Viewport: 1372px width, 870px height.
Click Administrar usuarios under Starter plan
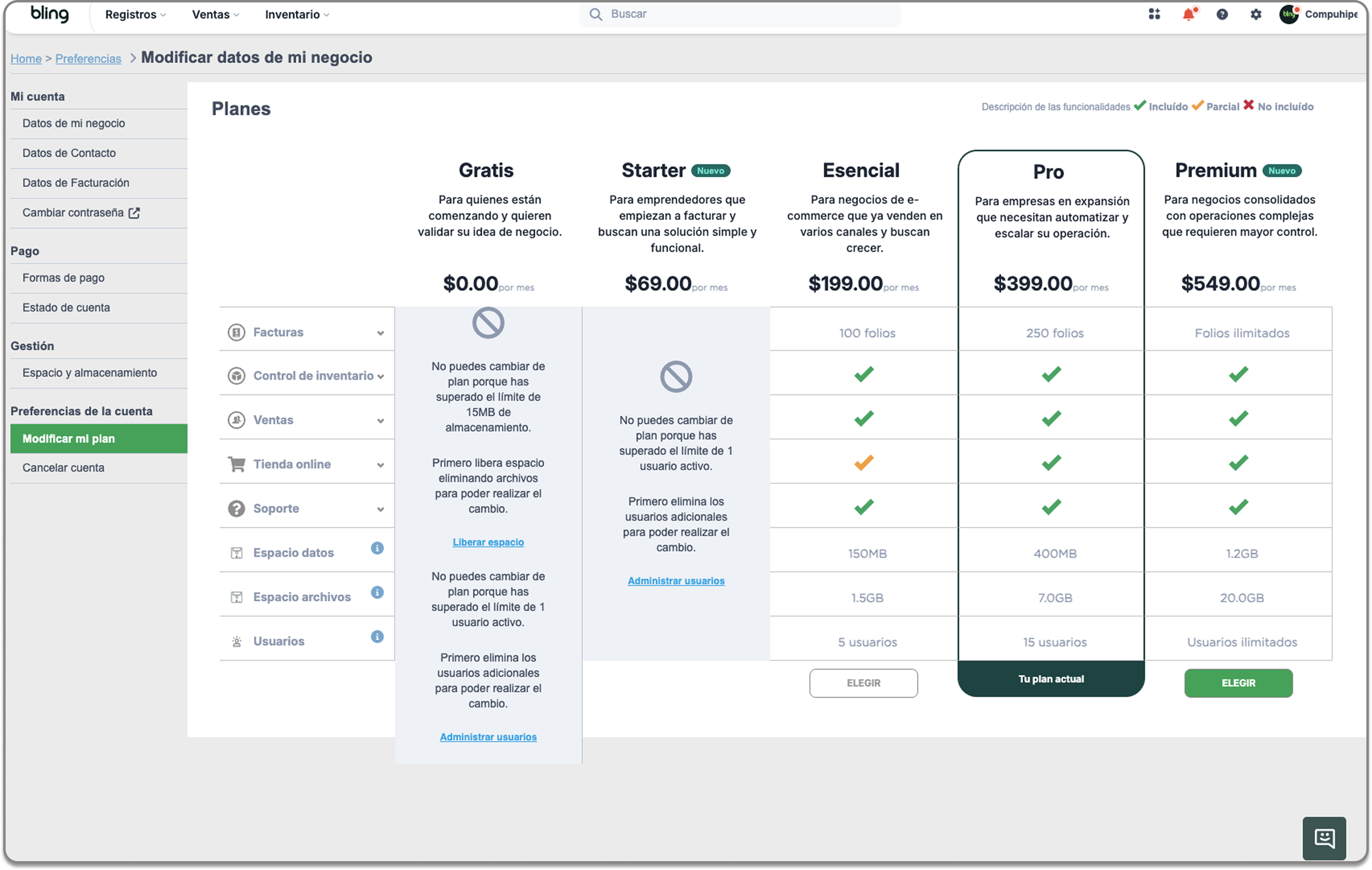pyautogui.click(x=676, y=581)
